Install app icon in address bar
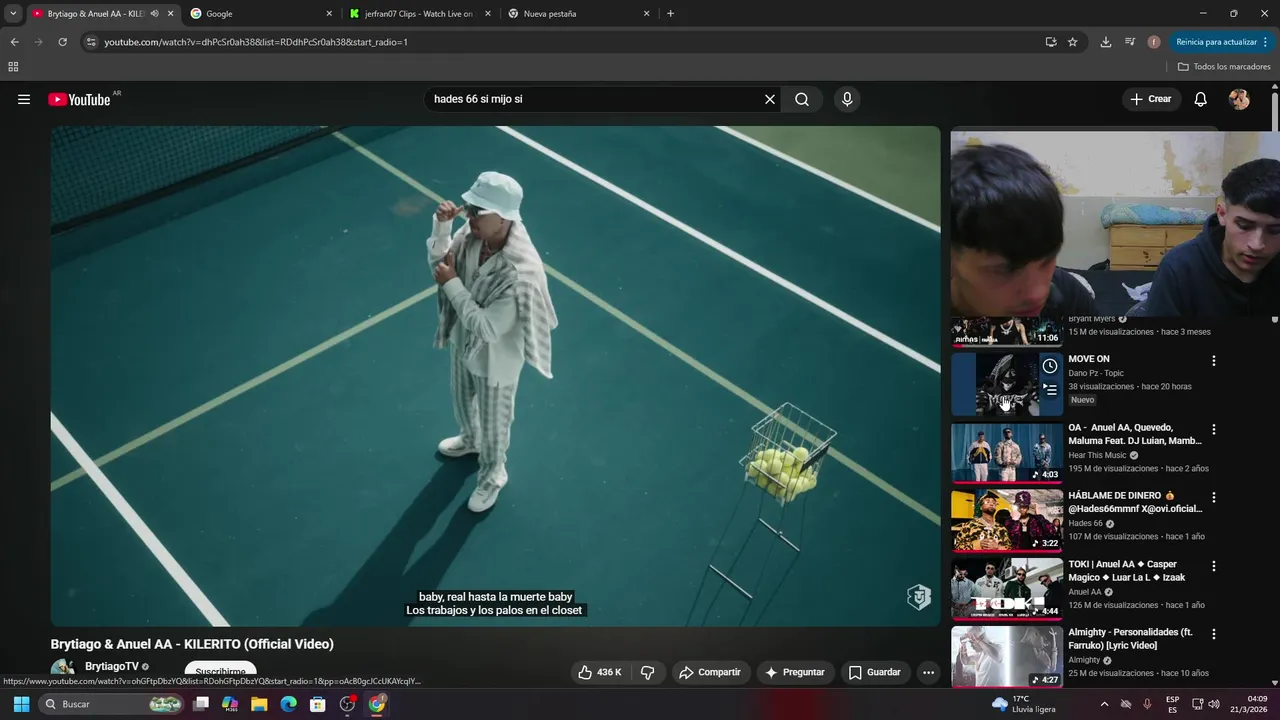Image resolution: width=1280 pixels, height=720 pixels. 1051,42
